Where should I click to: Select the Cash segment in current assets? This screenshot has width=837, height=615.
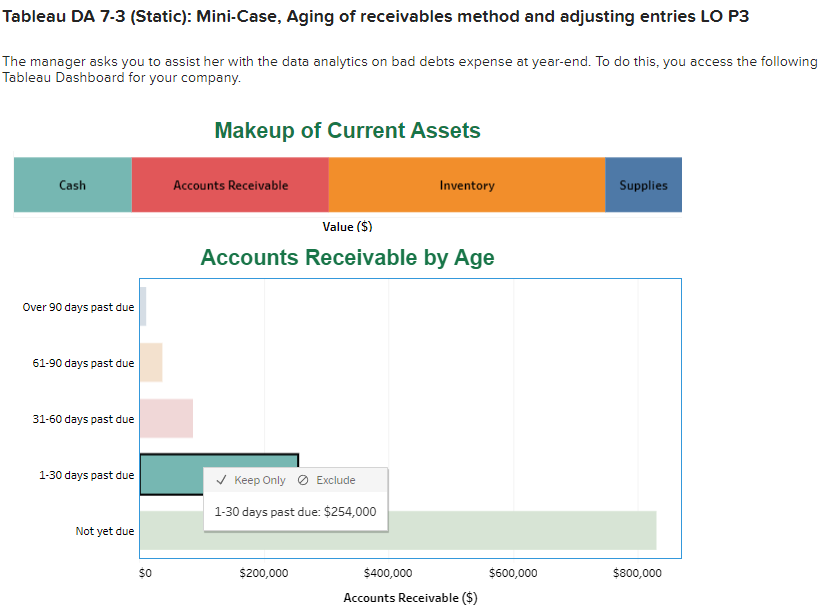(x=73, y=185)
